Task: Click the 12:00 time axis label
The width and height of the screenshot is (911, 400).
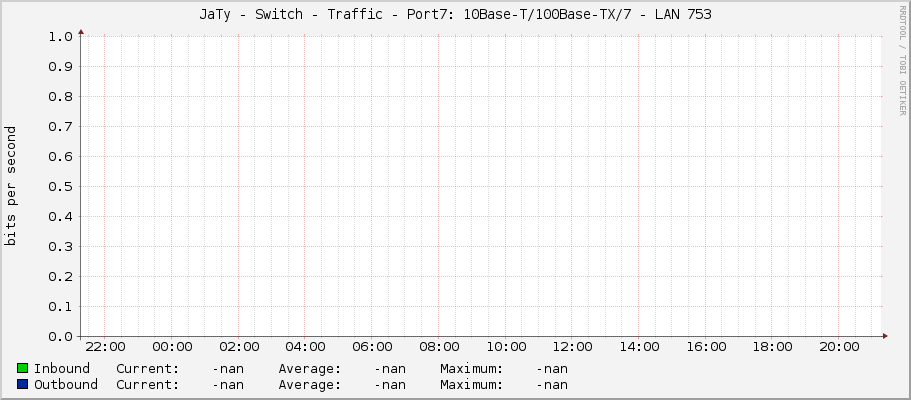Action: pos(572,347)
